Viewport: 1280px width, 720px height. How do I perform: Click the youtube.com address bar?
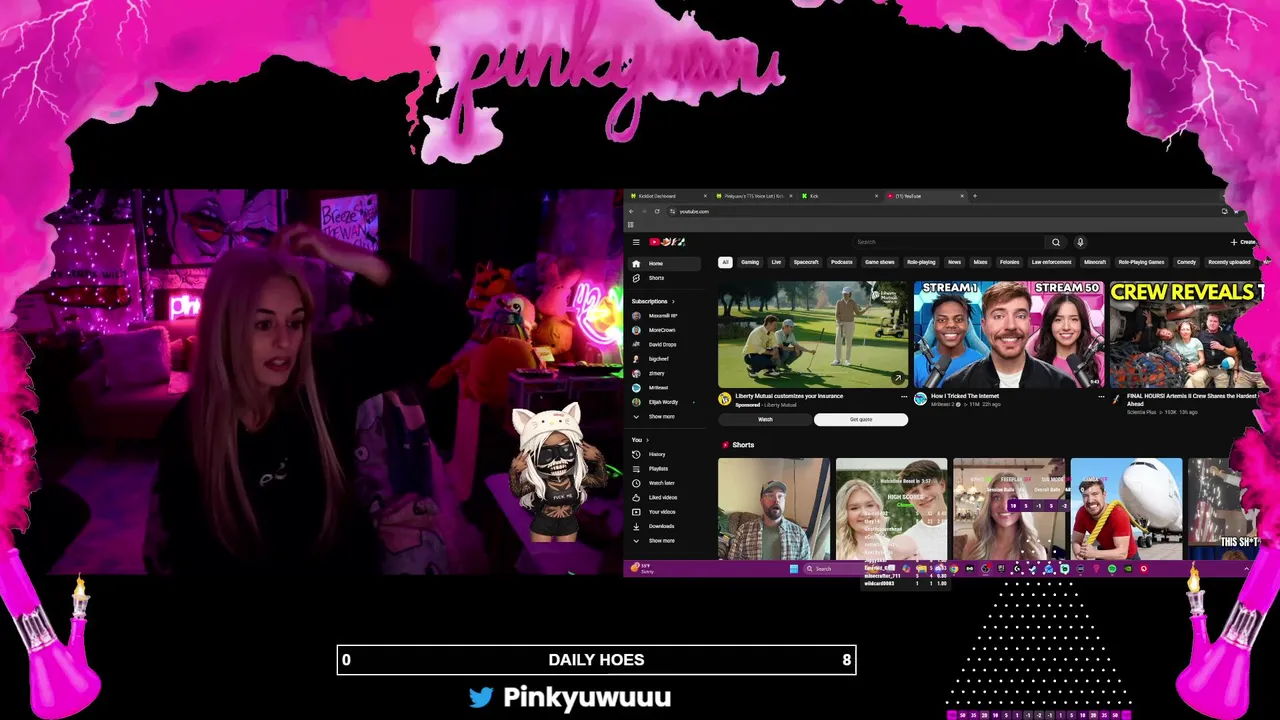[940, 211]
